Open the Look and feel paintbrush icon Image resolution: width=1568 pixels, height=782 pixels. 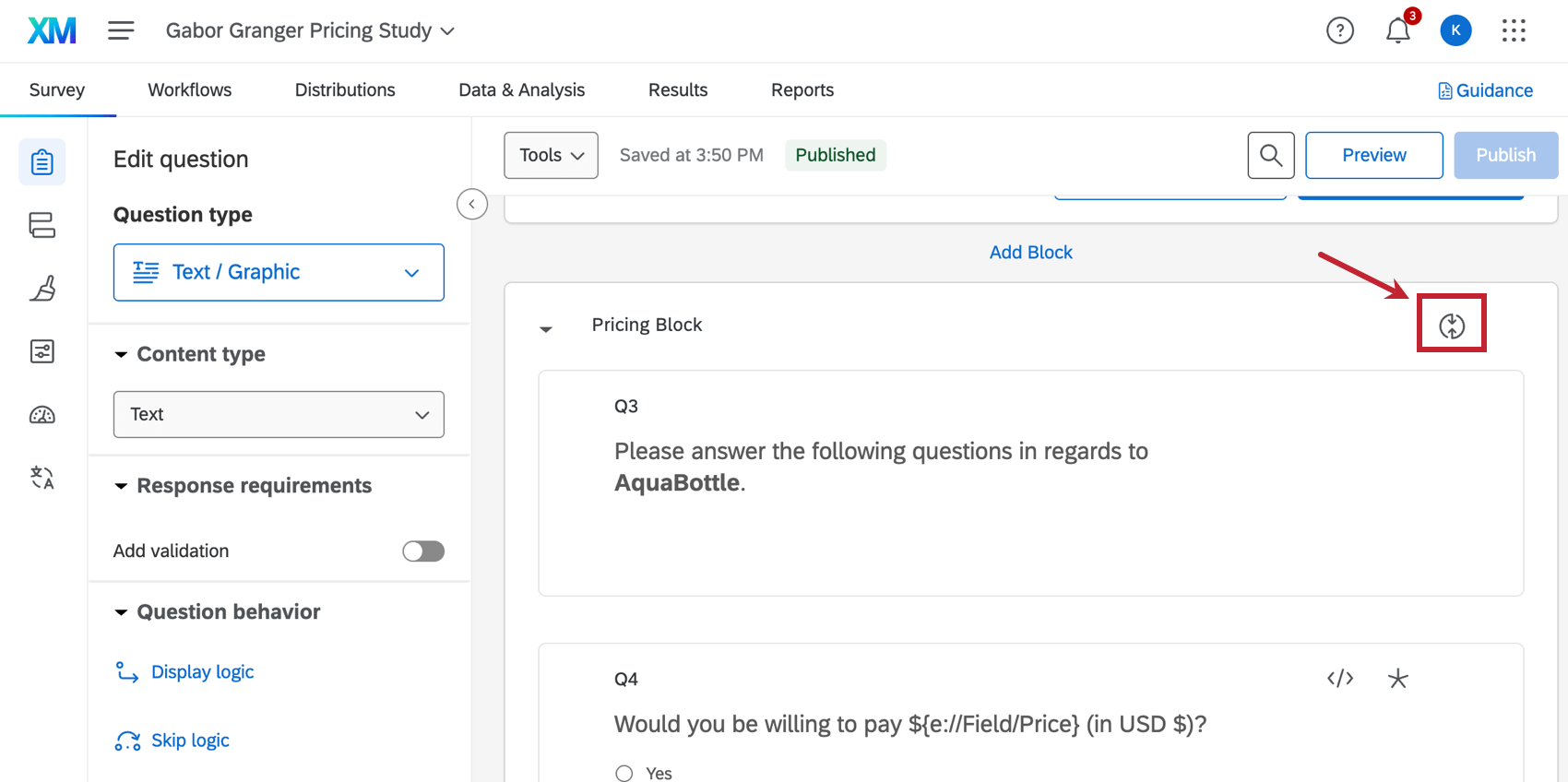[x=42, y=289]
